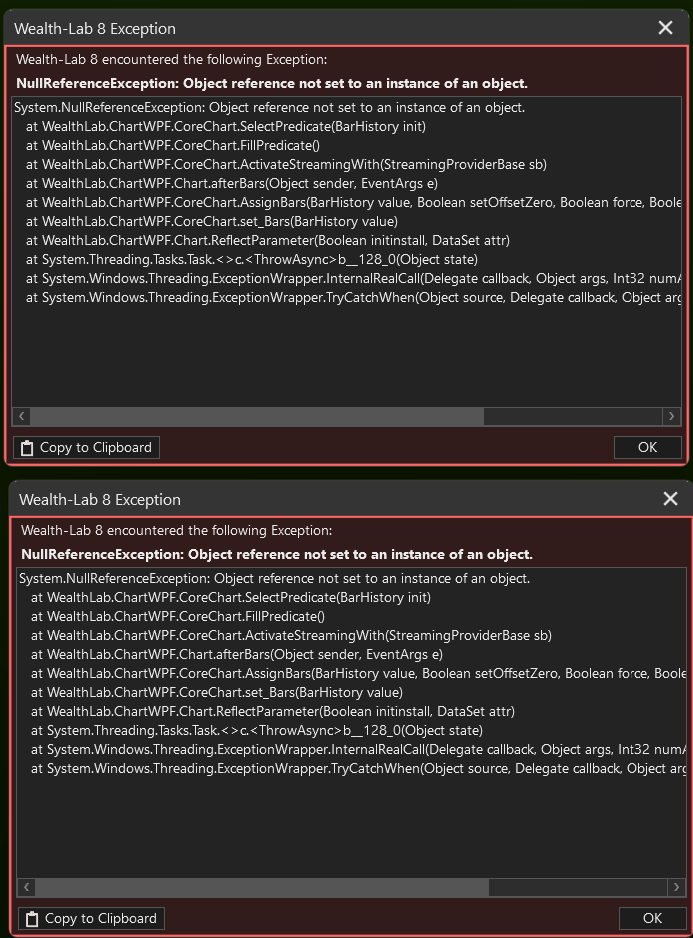
Task: Close the upper Wealth-Lab 8 Exception dialog
Action: (x=666, y=28)
